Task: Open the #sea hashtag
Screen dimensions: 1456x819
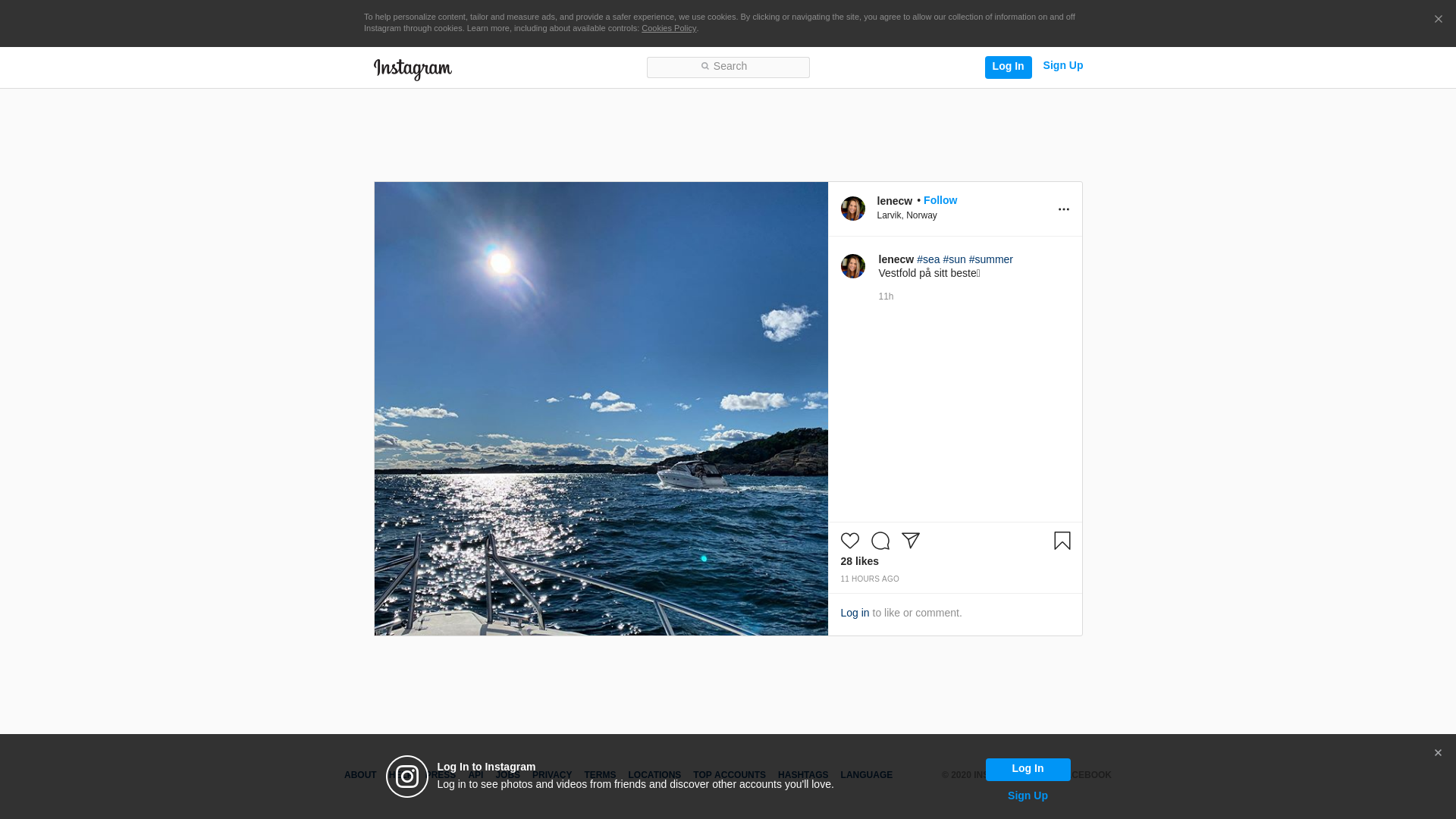Action: [x=927, y=259]
